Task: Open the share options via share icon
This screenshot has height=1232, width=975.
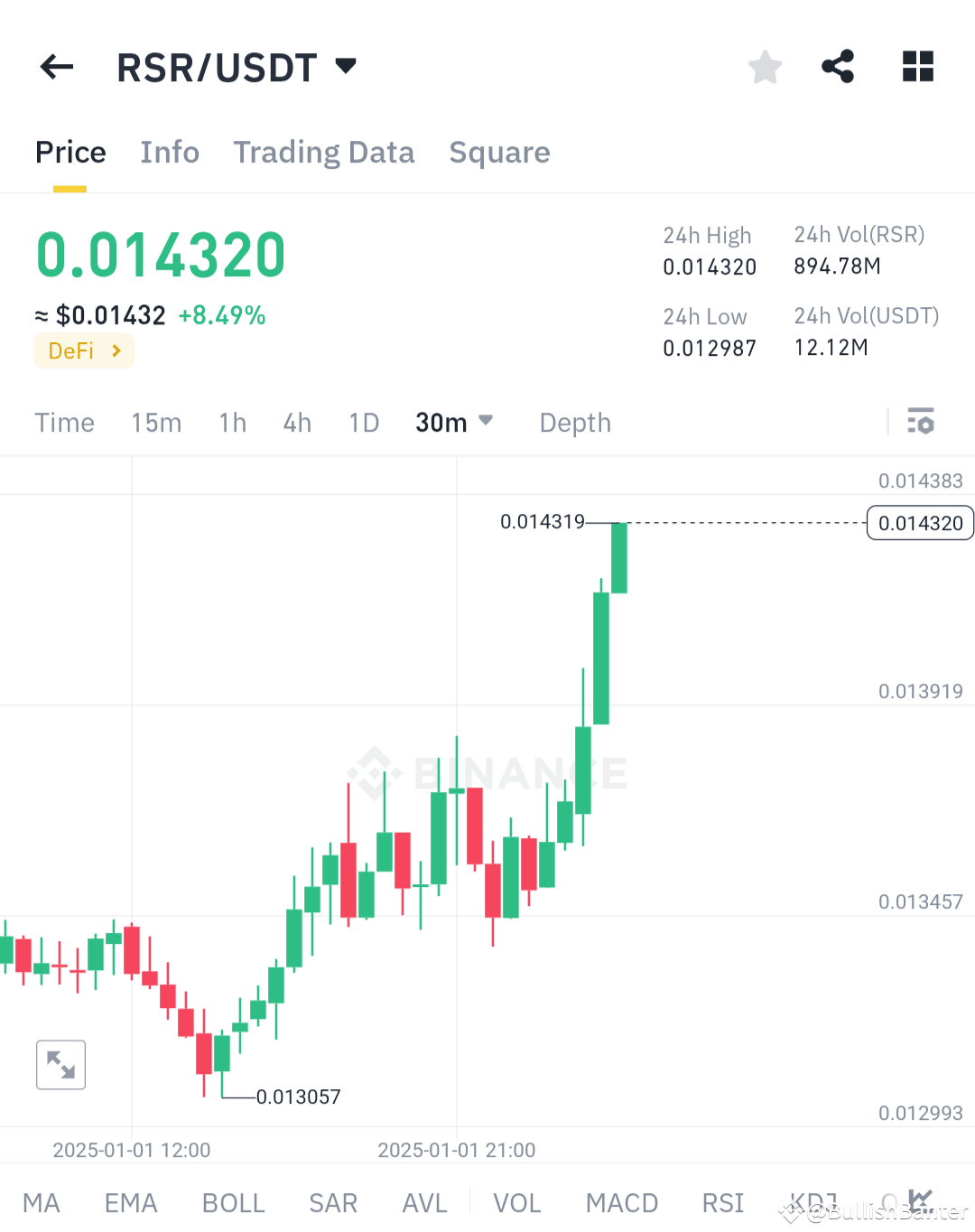Action: pyautogui.click(x=838, y=66)
